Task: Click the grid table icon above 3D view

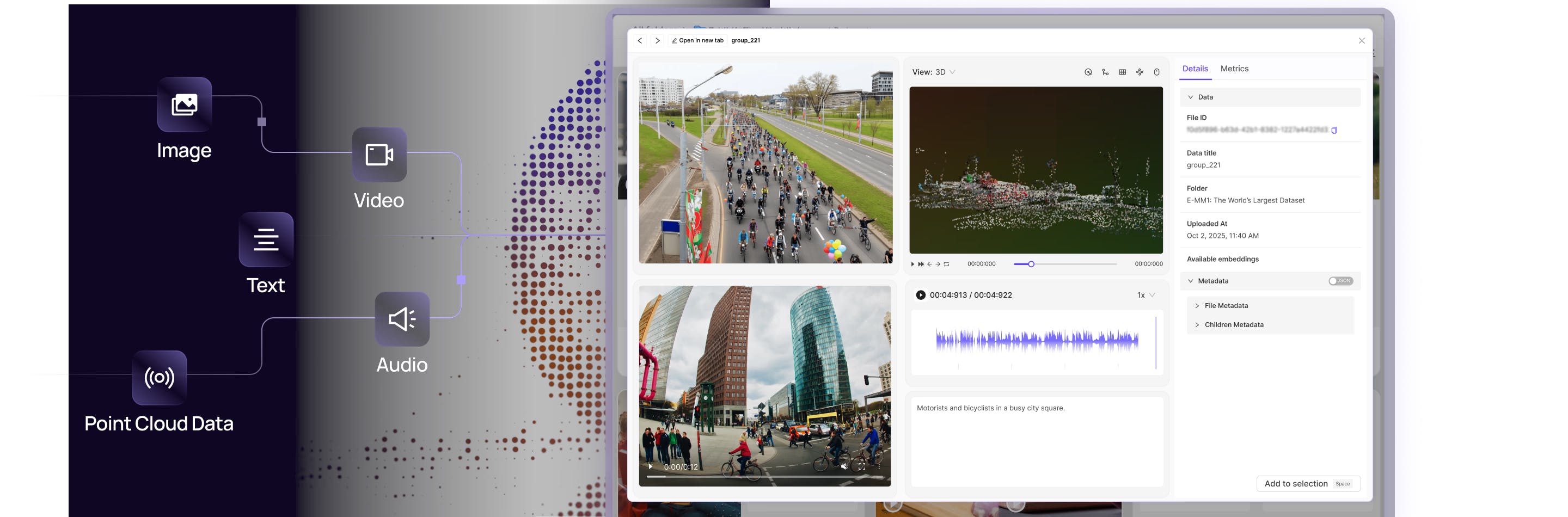Action: click(1122, 72)
